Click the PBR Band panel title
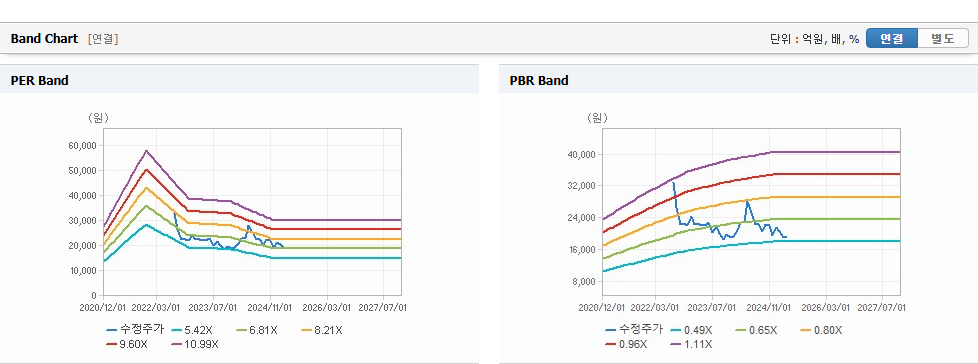978x364 pixels. tap(539, 80)
